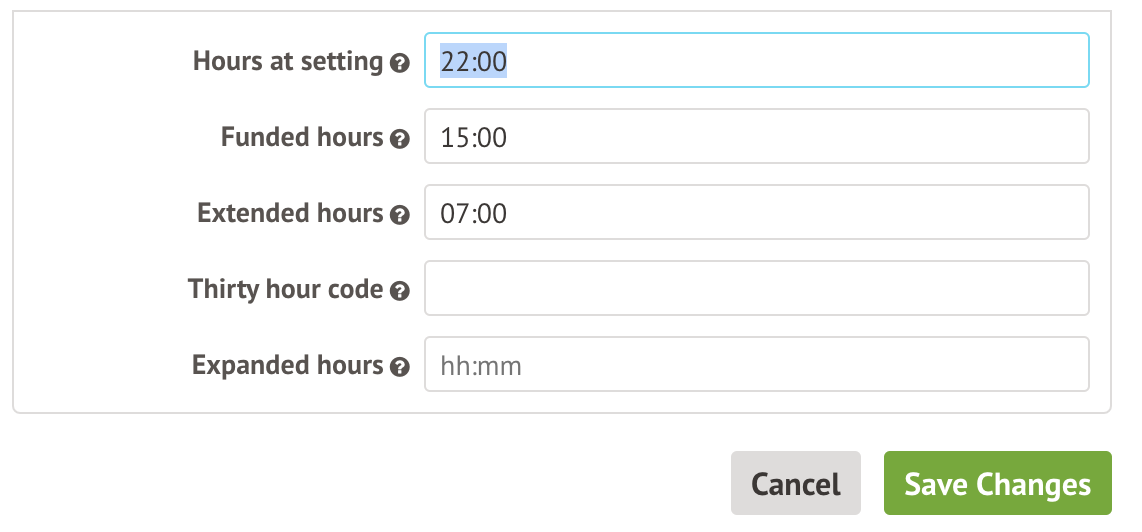Click the hh:mm placeholder text
The width and height of the screenshot is (1142, 532).
pos(481,366)
